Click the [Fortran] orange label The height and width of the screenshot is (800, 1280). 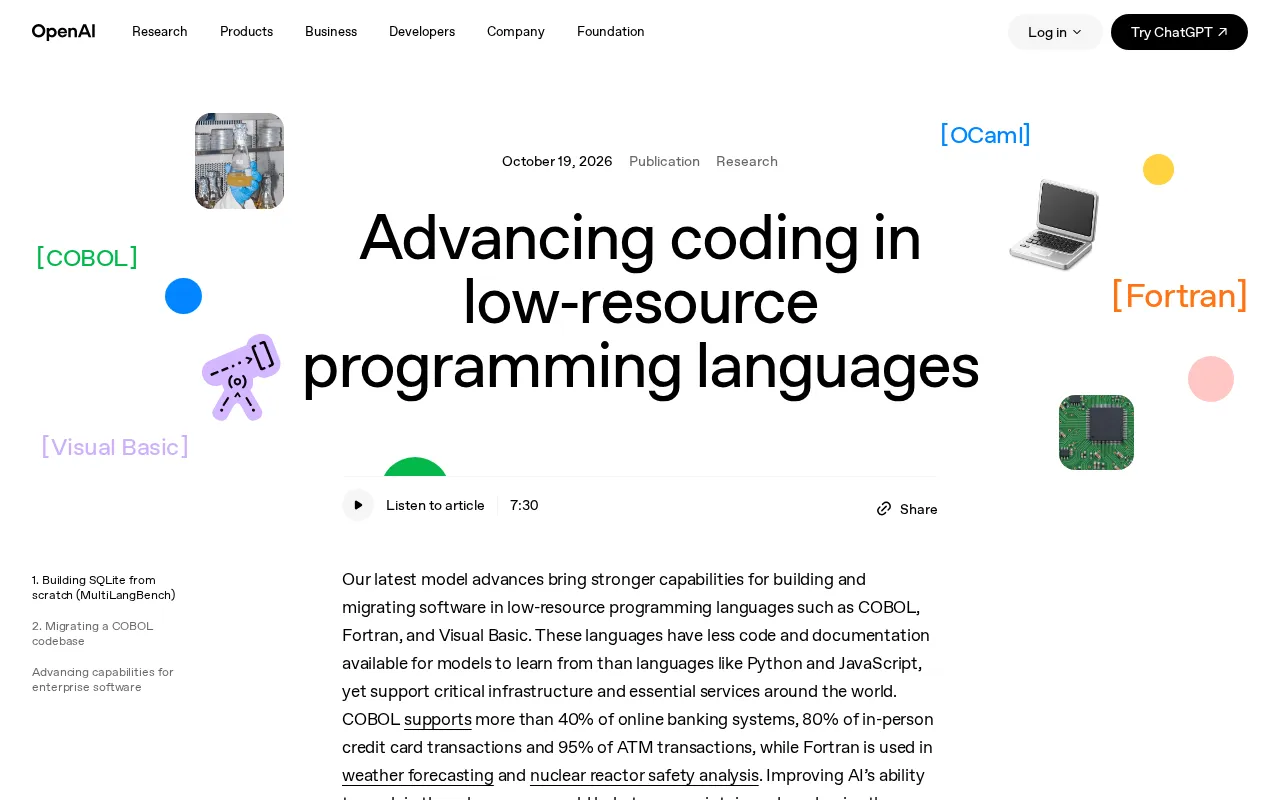[1180, 295]
